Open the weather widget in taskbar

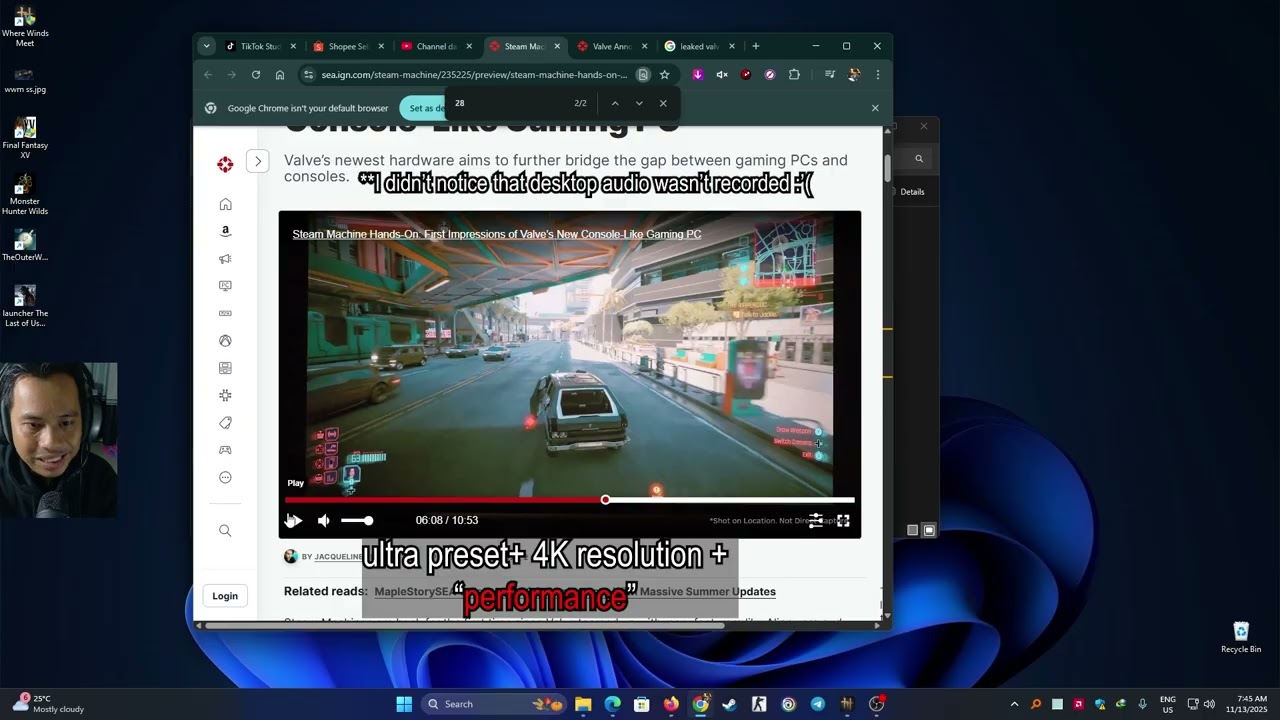pos(48,704)
